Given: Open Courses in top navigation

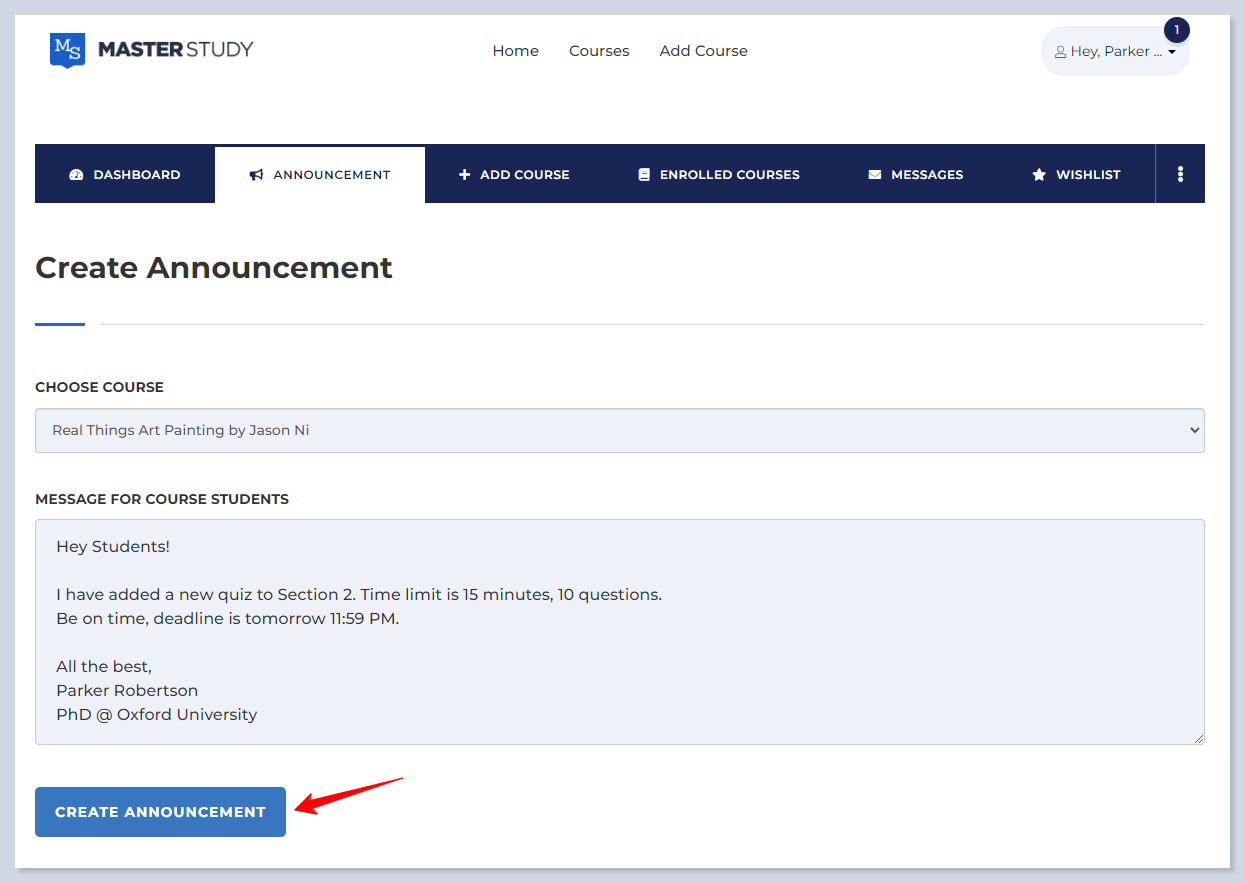Looking at the screenshot, I should (x=599, y=51).
